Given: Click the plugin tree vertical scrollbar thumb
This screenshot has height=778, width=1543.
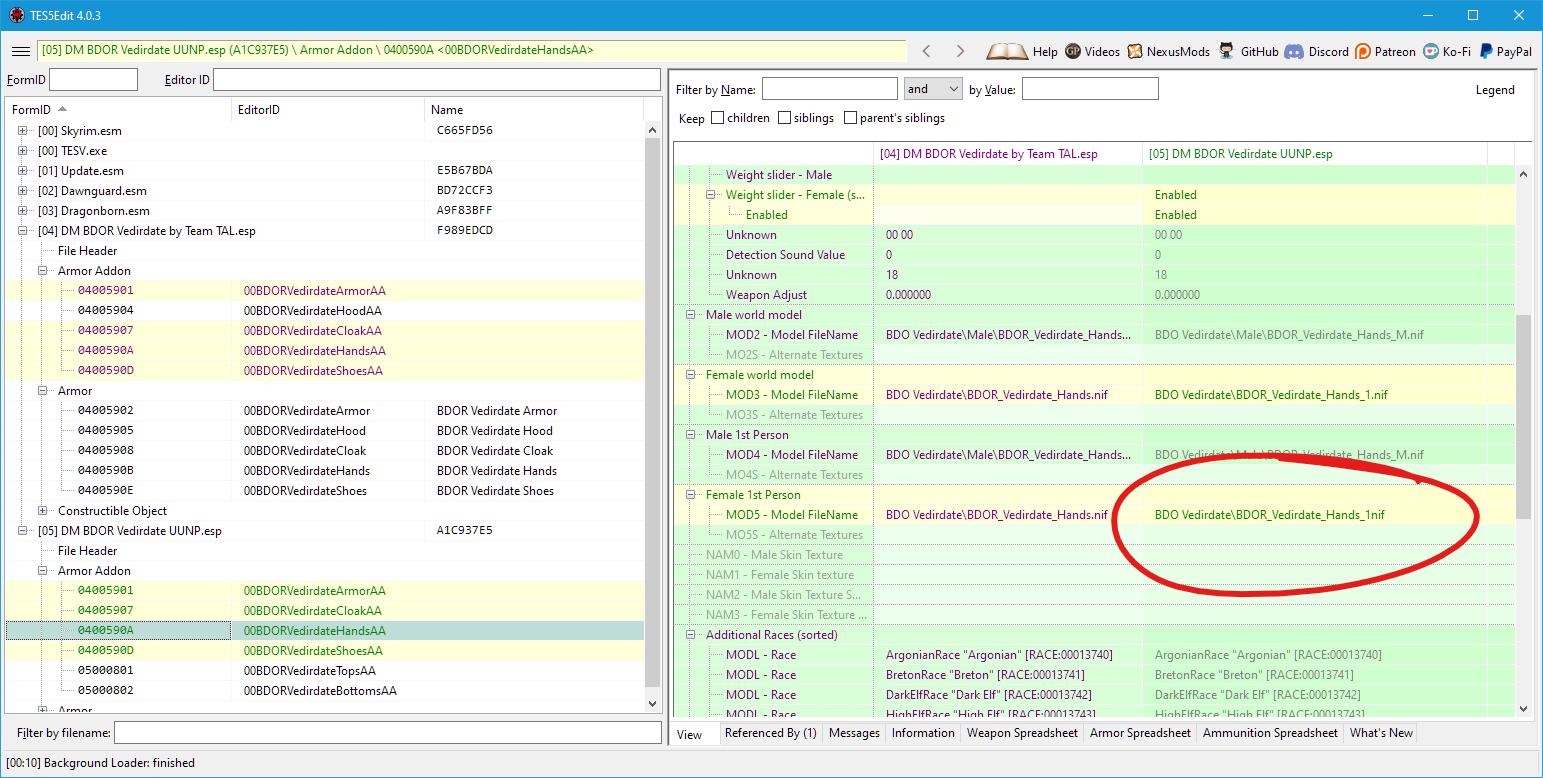Looking at the screenshot, I should point(653,412).
